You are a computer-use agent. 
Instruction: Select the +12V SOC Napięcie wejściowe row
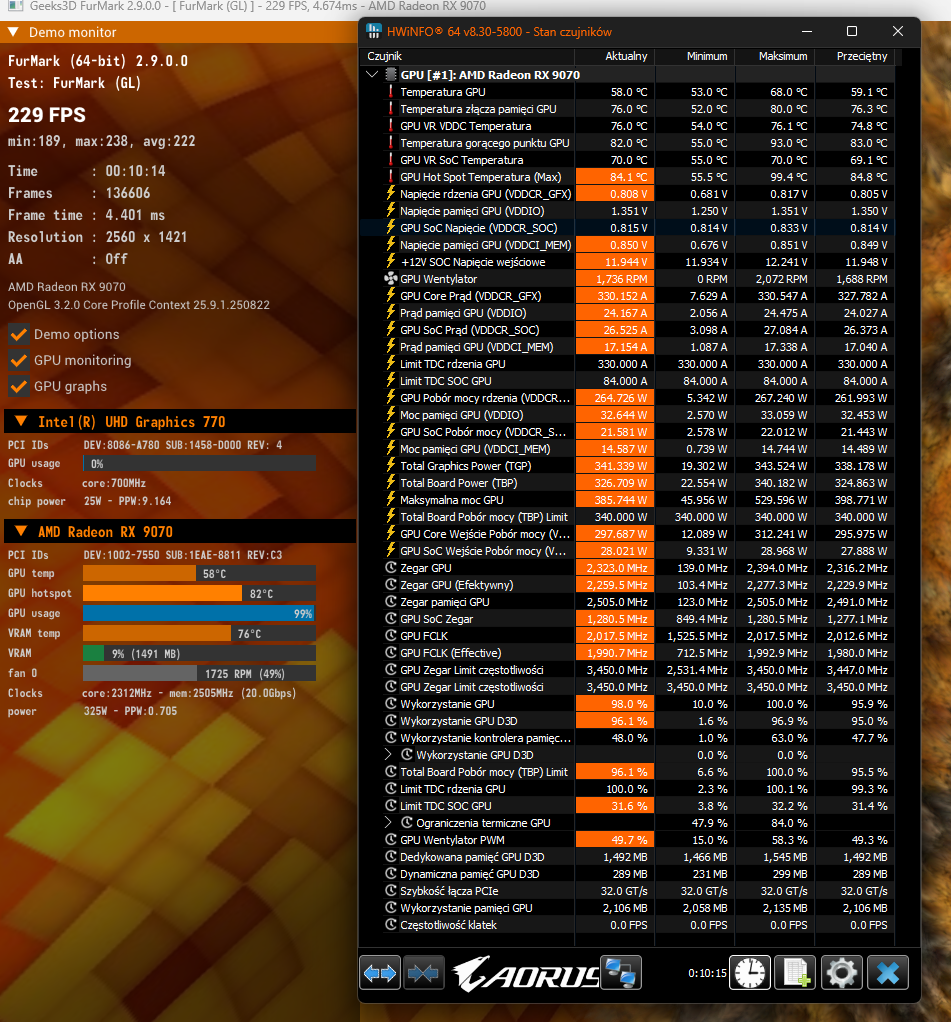tap(627, 261)
